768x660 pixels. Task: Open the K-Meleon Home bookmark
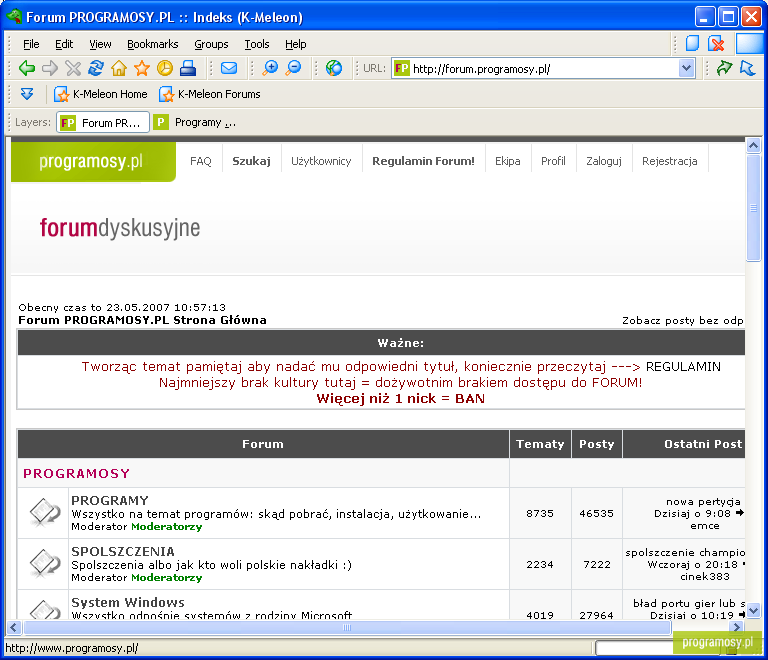pos(100,94)
